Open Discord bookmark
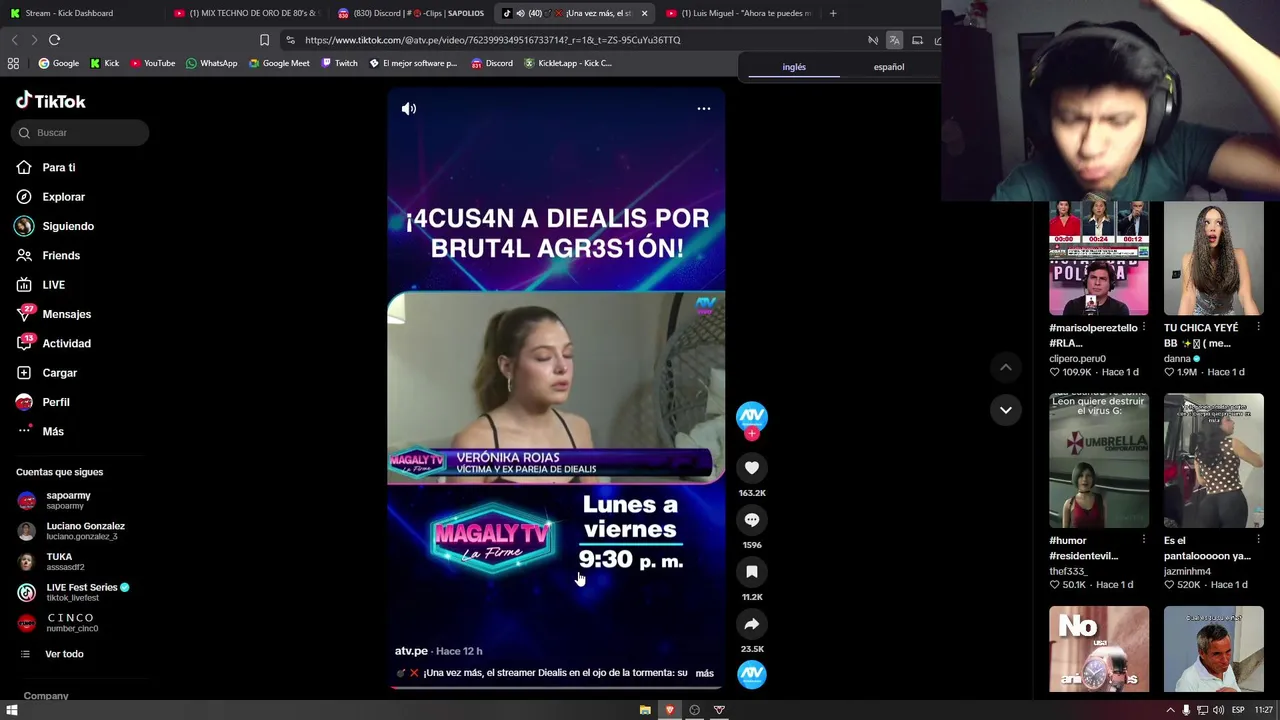The width and height of the screenshot is (1280, 720). coord(492,63)
